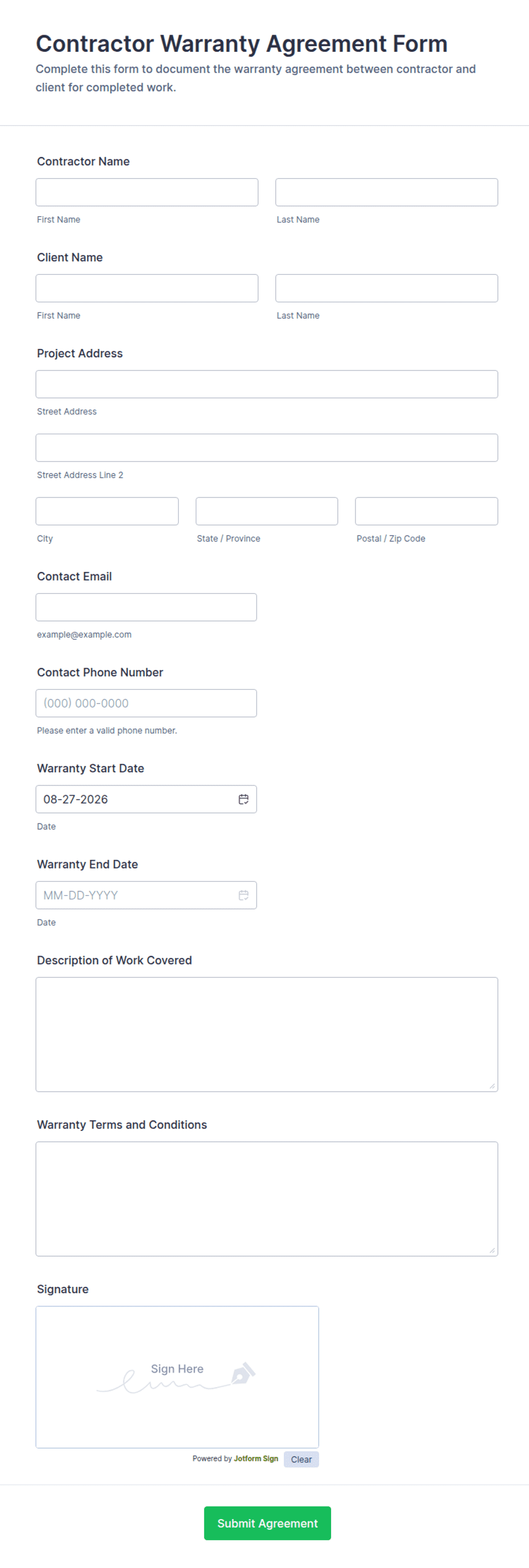Click the Contact Email field
Viewport: 529px width, 1568px height.
147,607
